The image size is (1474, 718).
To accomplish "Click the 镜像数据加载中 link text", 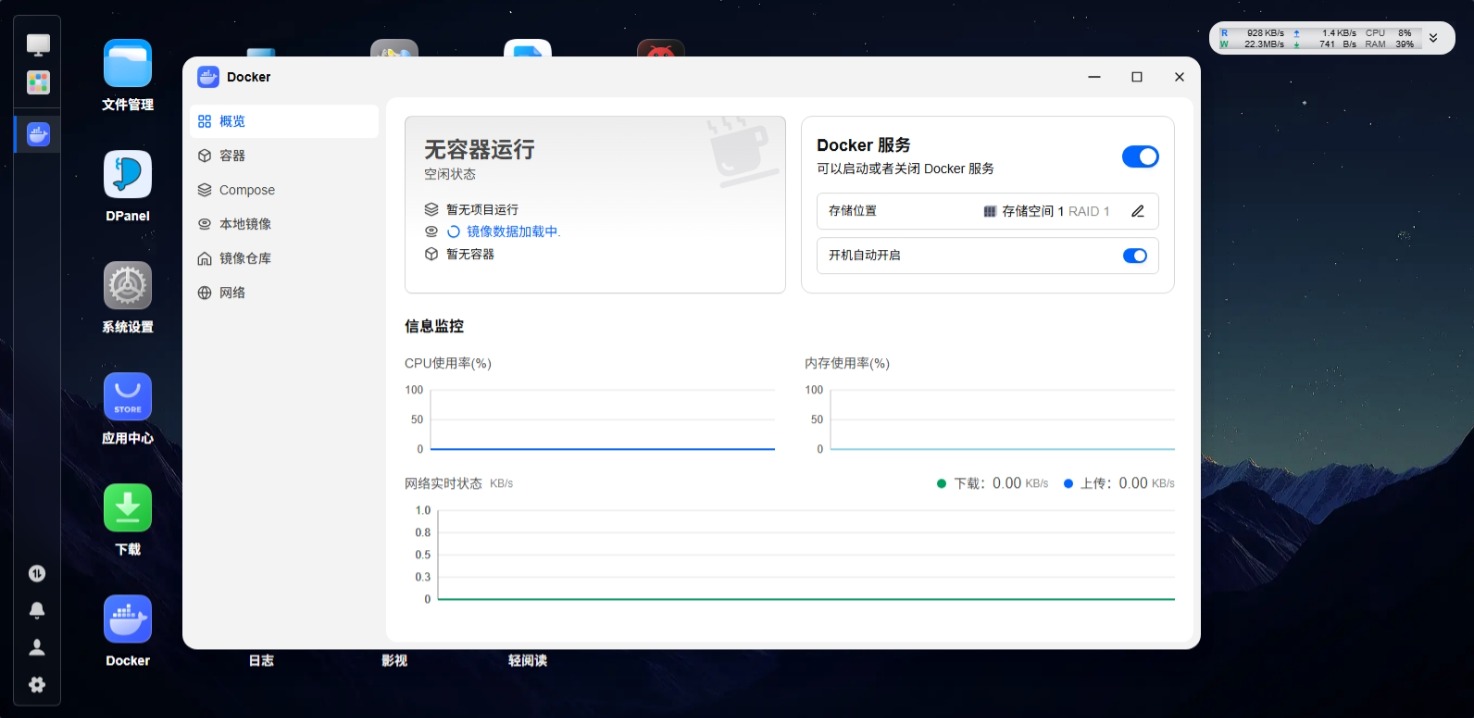I will 514,231.
